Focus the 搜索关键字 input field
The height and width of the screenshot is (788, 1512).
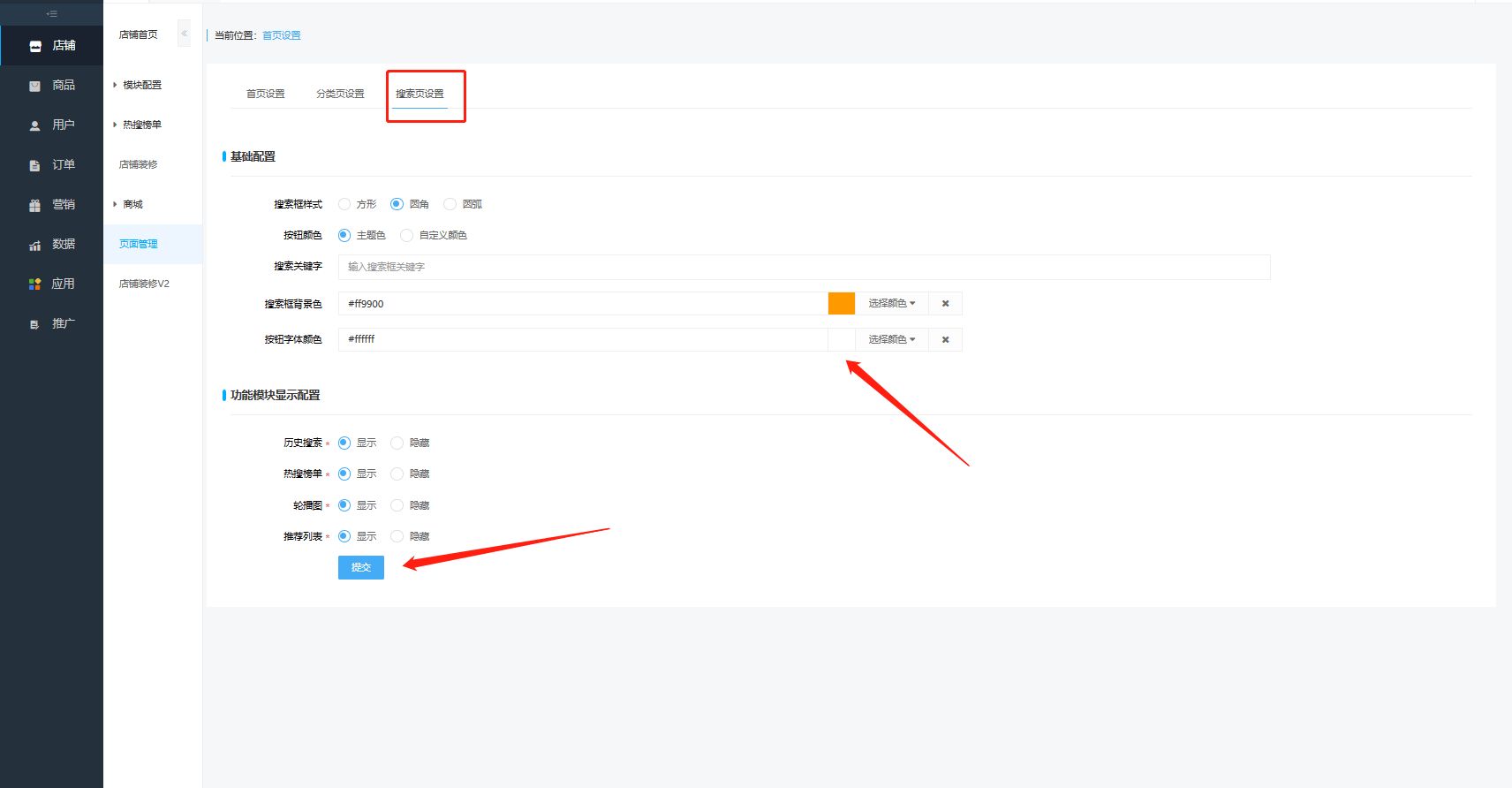click(804, 267)
